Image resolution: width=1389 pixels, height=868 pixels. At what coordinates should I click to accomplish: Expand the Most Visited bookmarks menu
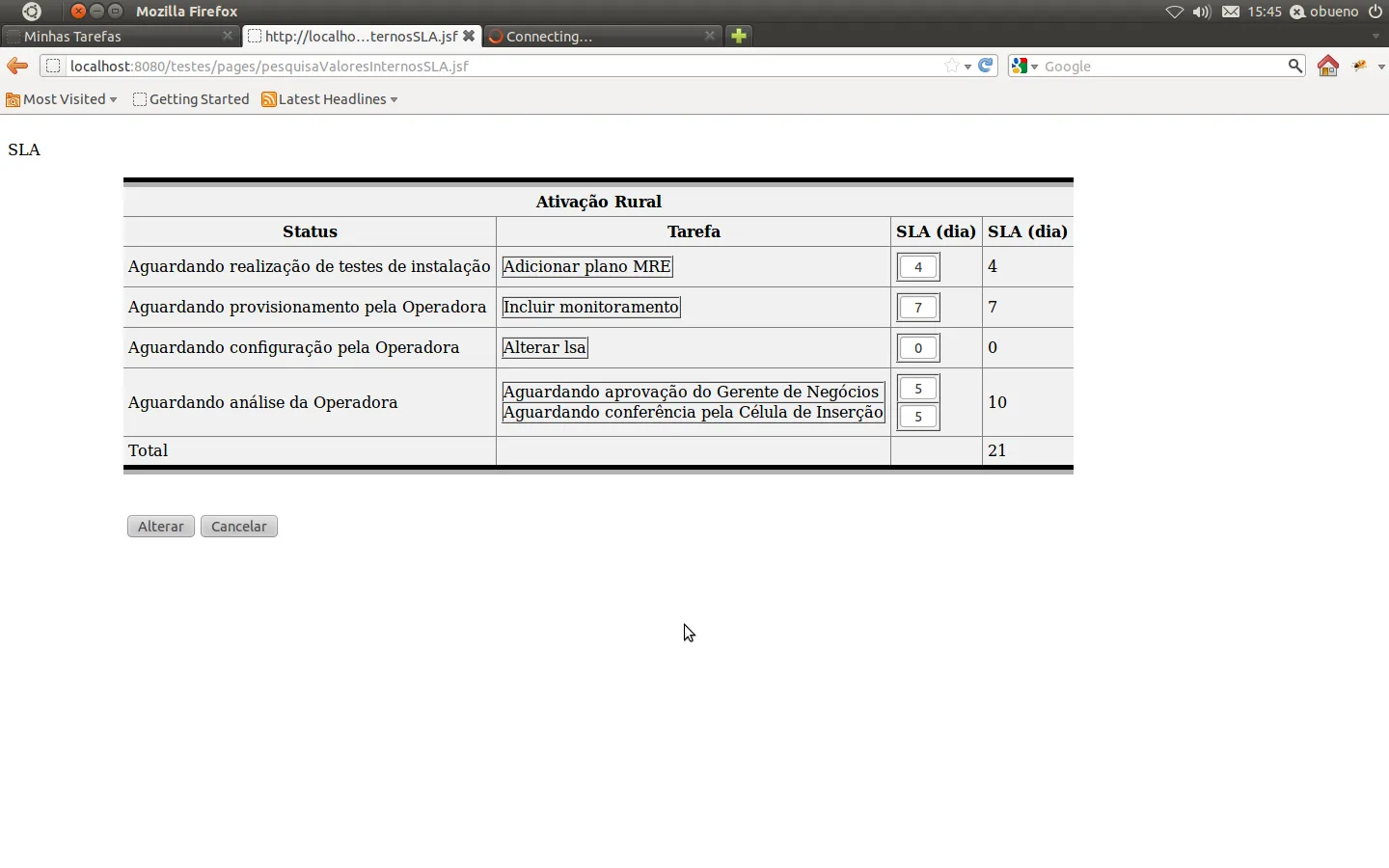[62, 99]
